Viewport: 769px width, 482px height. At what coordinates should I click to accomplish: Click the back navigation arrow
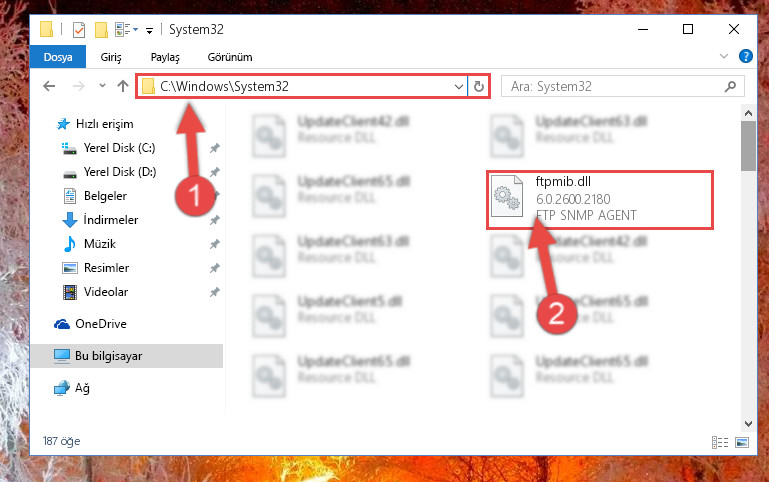[x=49, y=86]
